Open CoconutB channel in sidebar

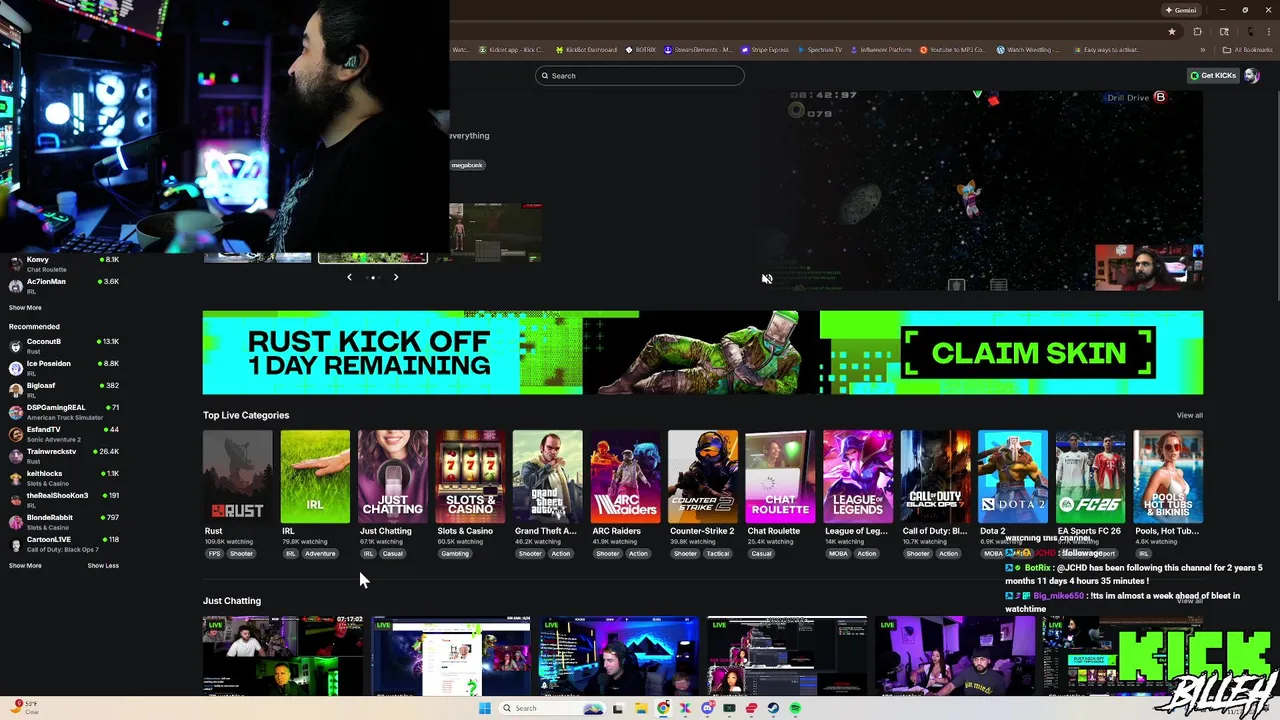(x=64, y=346)
